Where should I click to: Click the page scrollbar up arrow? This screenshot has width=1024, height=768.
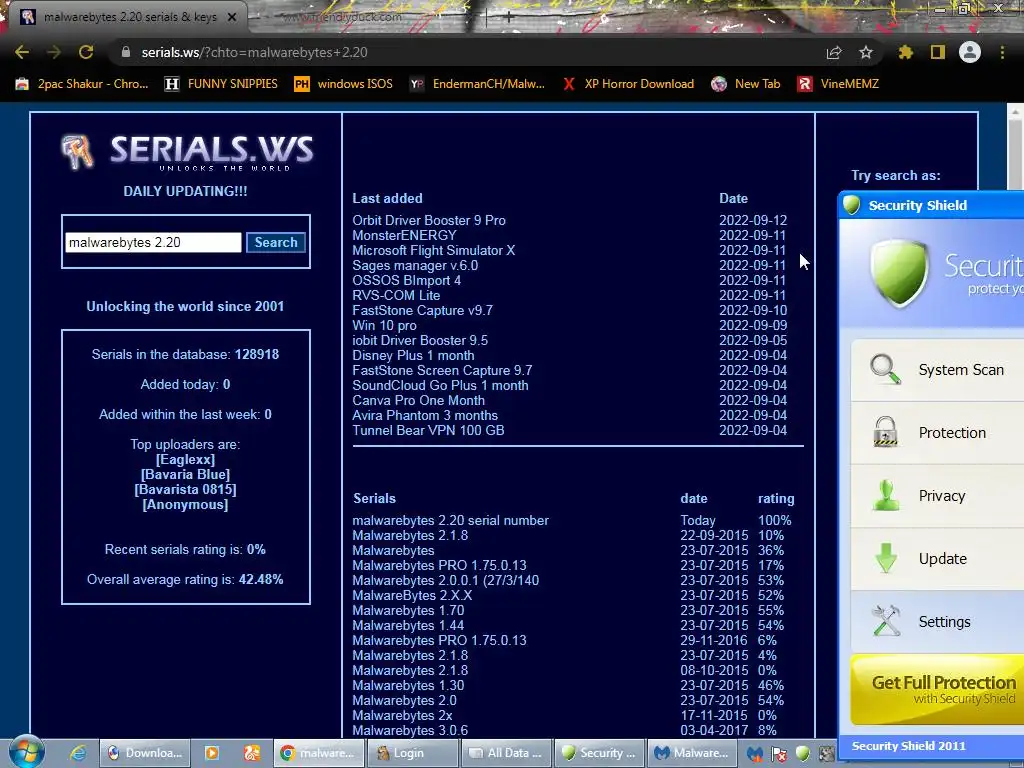pos(1016,112)
